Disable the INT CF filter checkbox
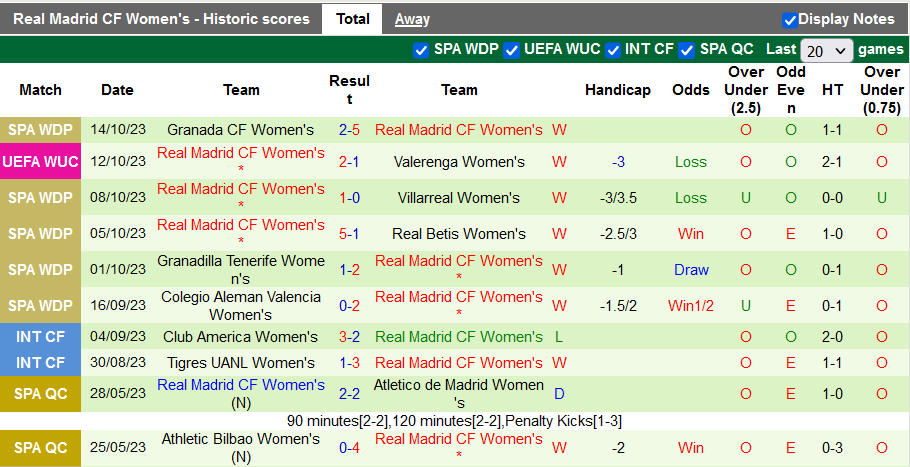 (x=612, y=50)
